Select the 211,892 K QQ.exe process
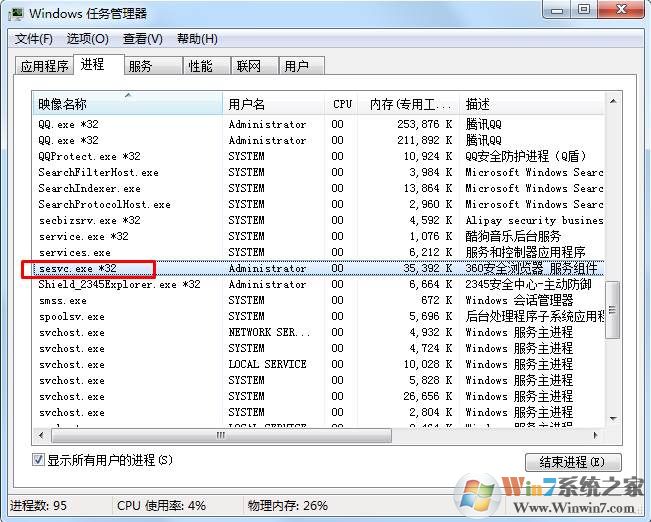This screenshot has width=651, height=522. pyautogui.click(x=318, y=140)
